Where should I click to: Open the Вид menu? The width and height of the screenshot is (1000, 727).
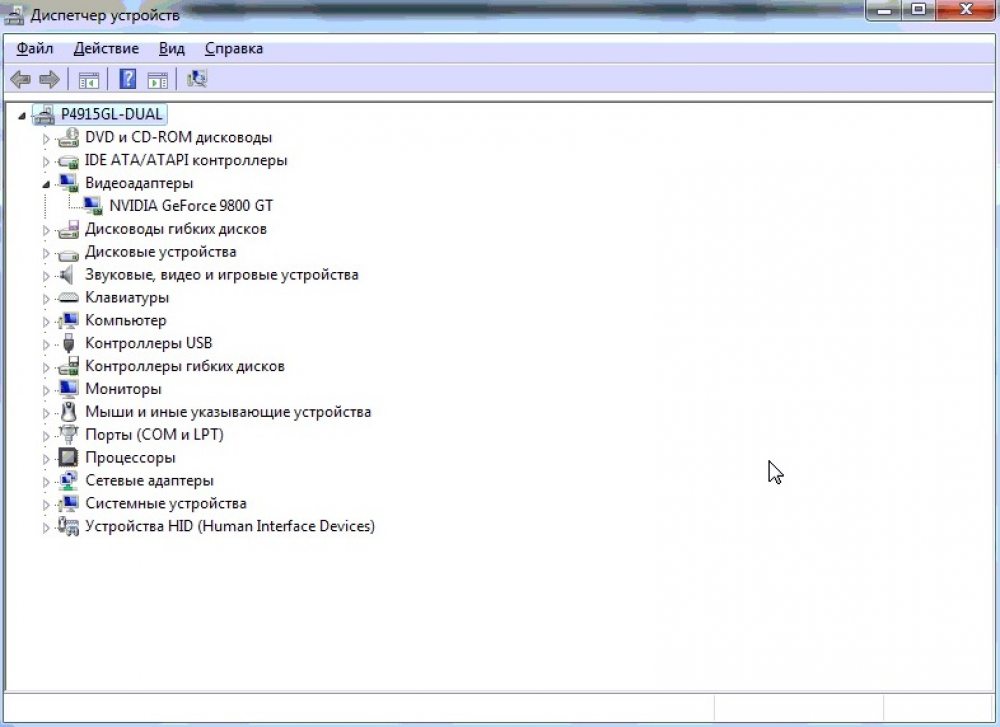pos(172,48)
